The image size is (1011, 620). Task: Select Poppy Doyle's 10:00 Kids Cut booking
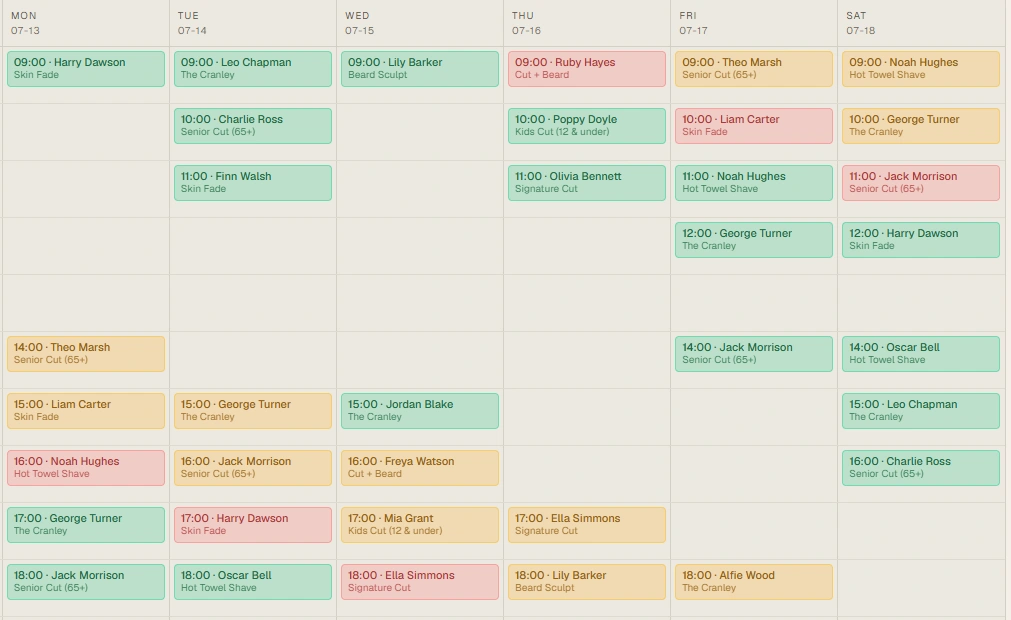[x=587, y=126]
